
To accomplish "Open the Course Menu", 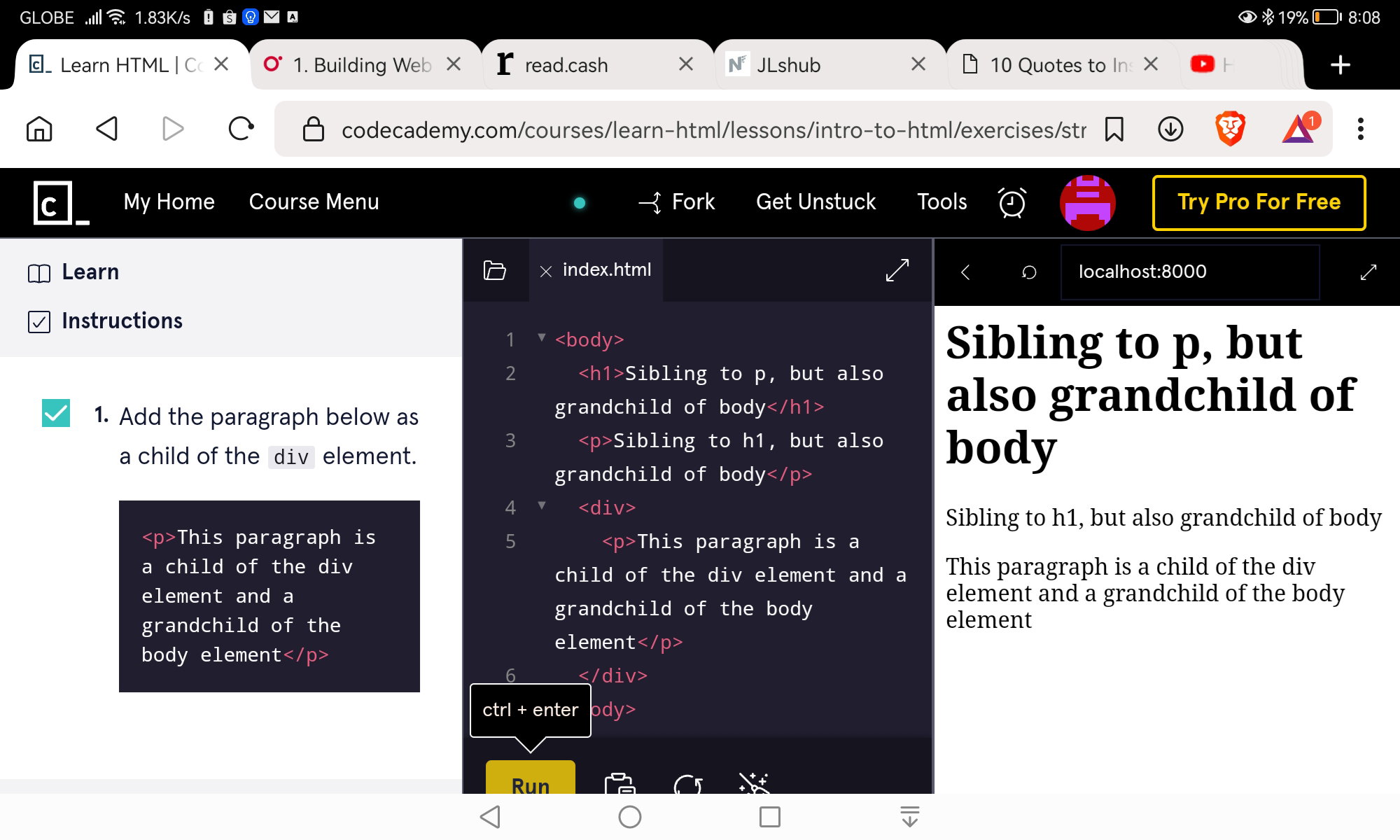I will coord(314,202).
